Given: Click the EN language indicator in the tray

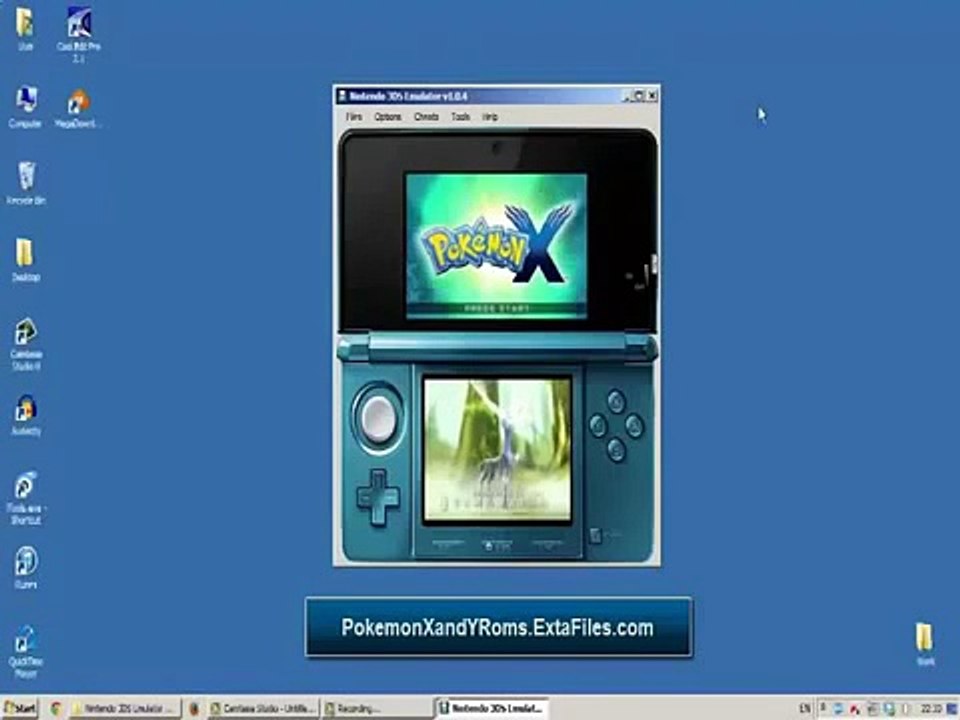Looking at the screenshot, I should point(804,708).
